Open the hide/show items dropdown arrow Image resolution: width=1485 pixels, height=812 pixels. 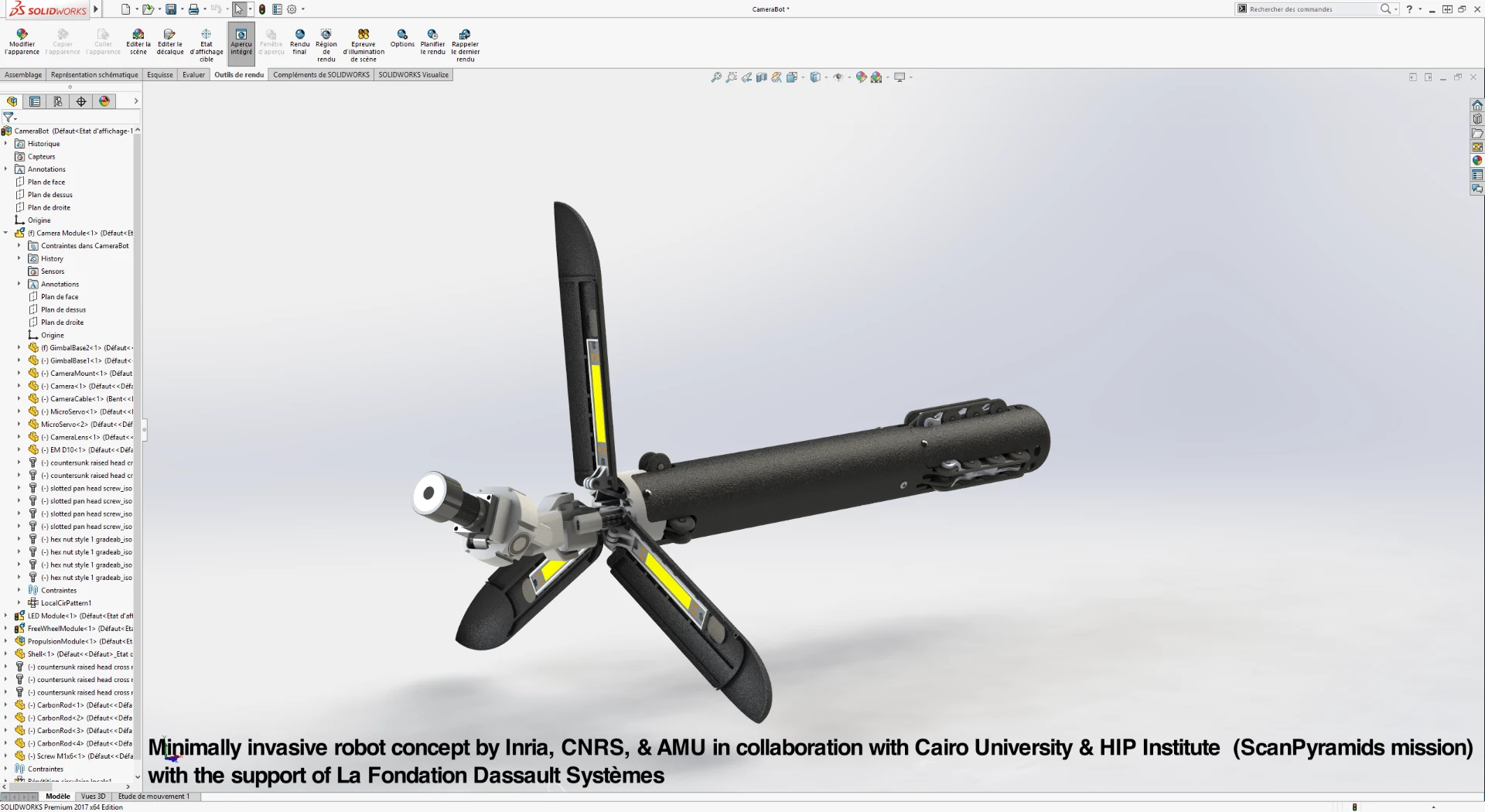click(849, 77)
